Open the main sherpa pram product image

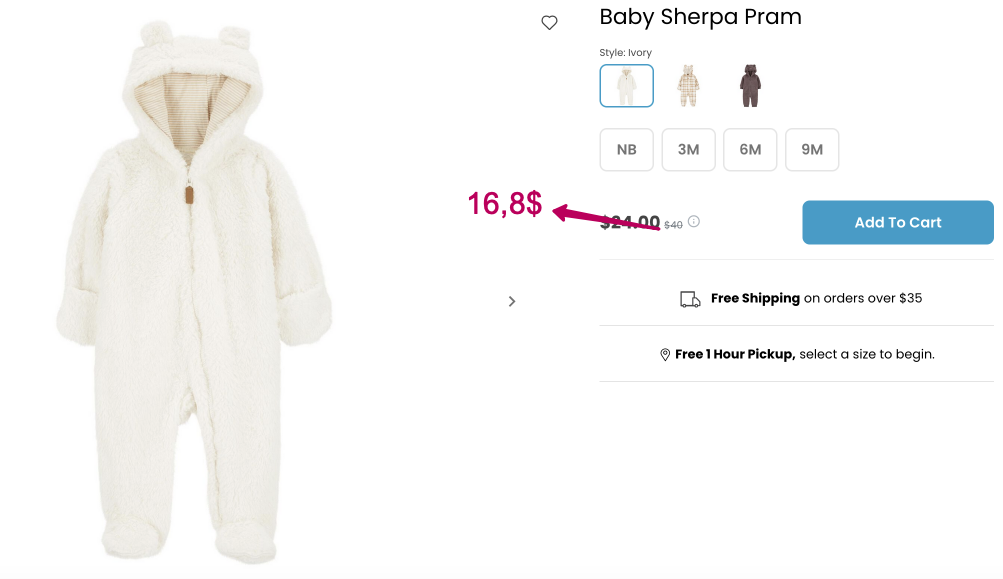193,290
